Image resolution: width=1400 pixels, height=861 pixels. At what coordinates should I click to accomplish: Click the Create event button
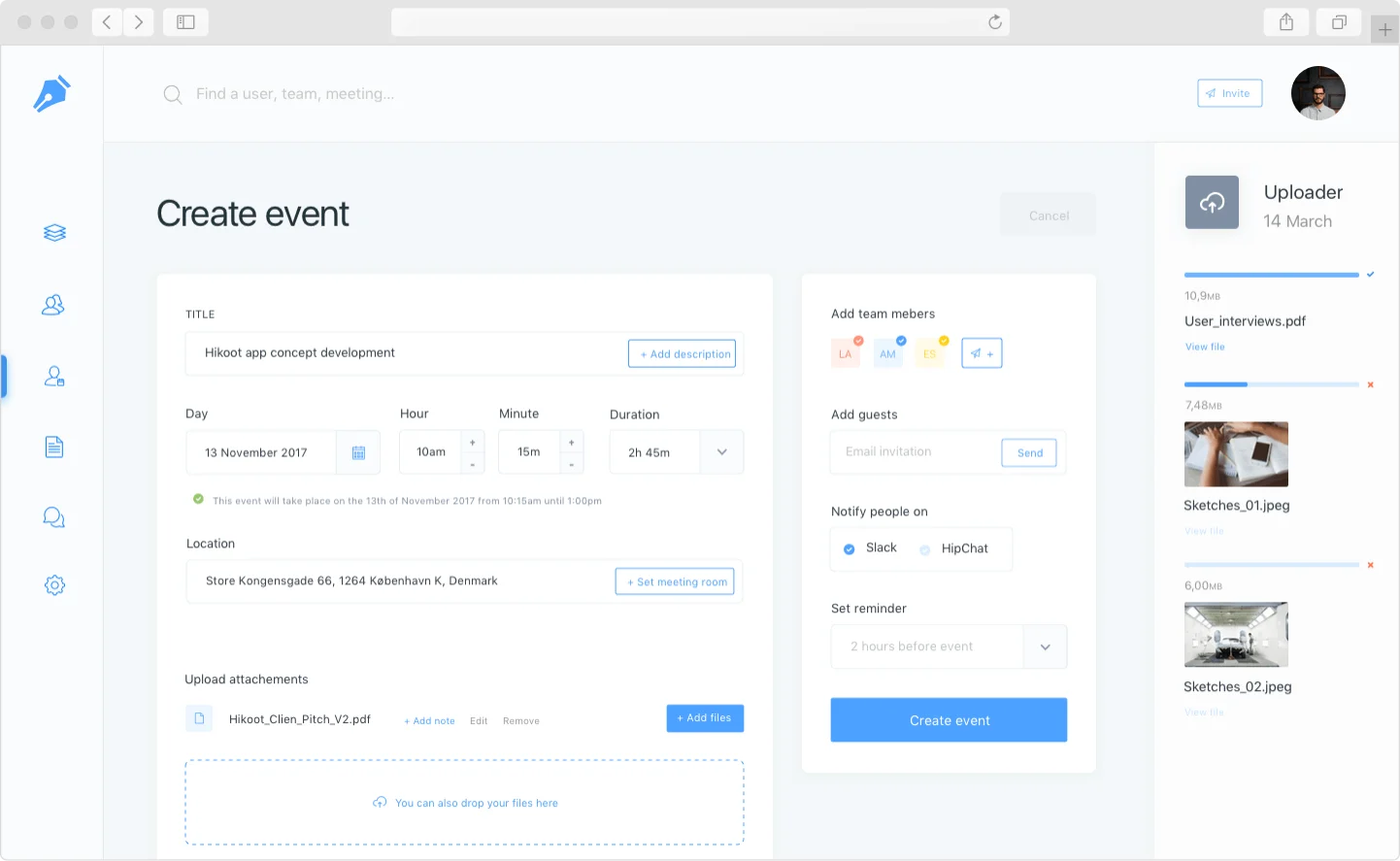tap(949, 719)
